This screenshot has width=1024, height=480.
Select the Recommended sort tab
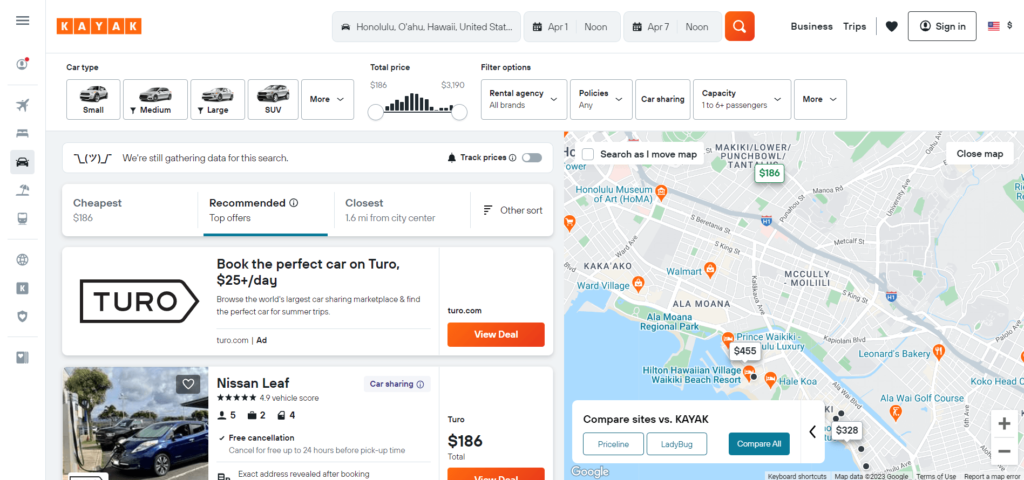[x=266, y=210]
